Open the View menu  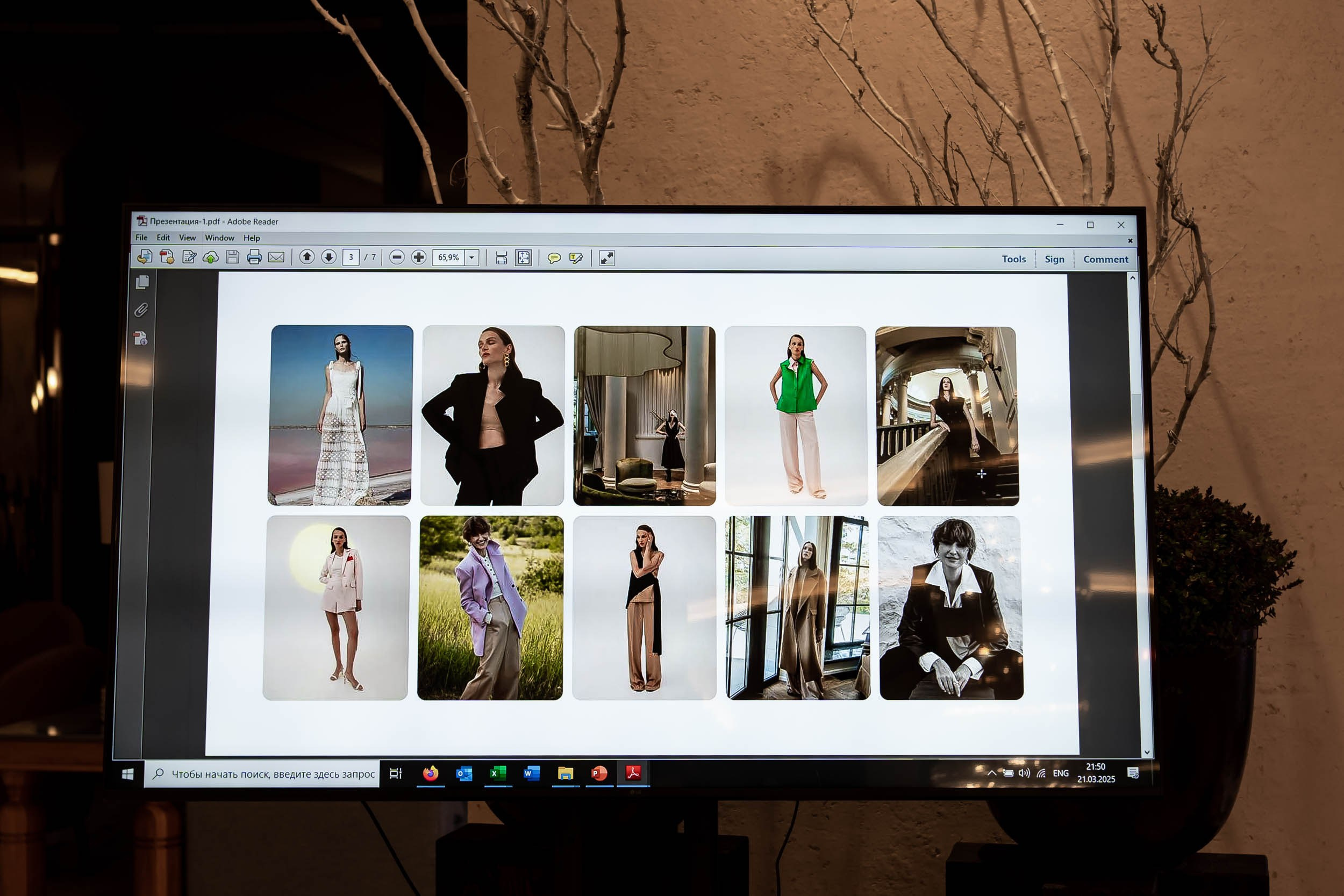pos(187,238)
